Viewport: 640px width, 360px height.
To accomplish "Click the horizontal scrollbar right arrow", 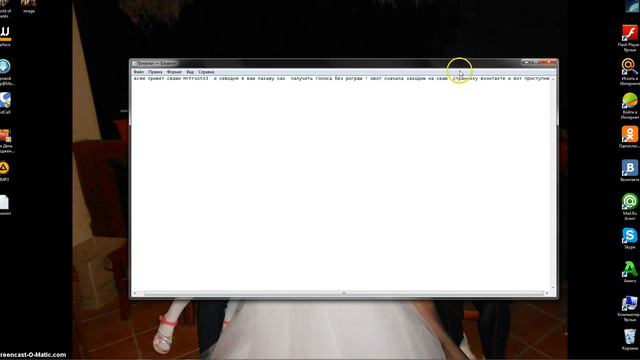I will [x=547, y=293].
